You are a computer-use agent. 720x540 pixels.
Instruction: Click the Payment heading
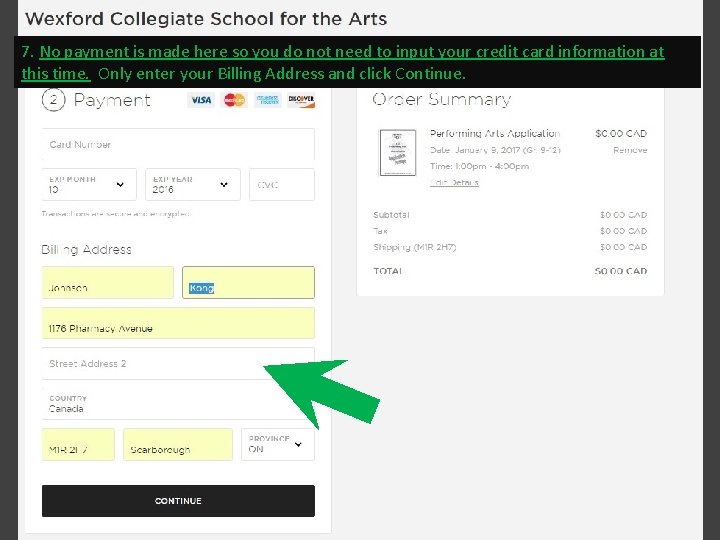(112, 100)
